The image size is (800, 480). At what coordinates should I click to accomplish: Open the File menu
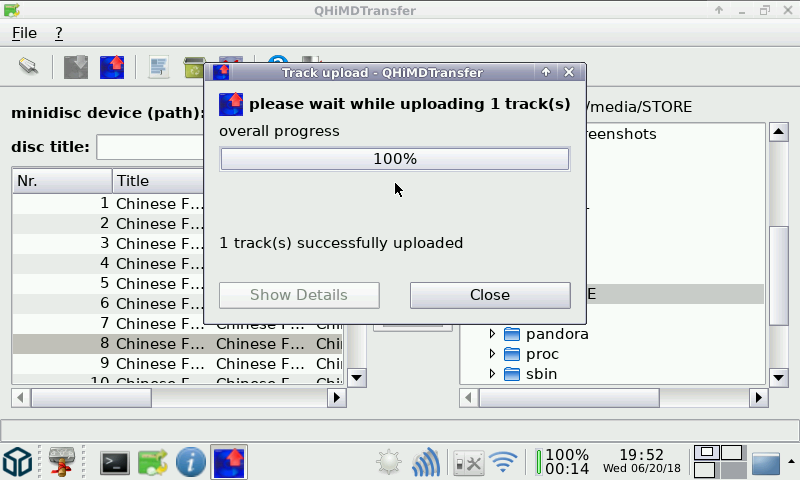tap(24, 33)
